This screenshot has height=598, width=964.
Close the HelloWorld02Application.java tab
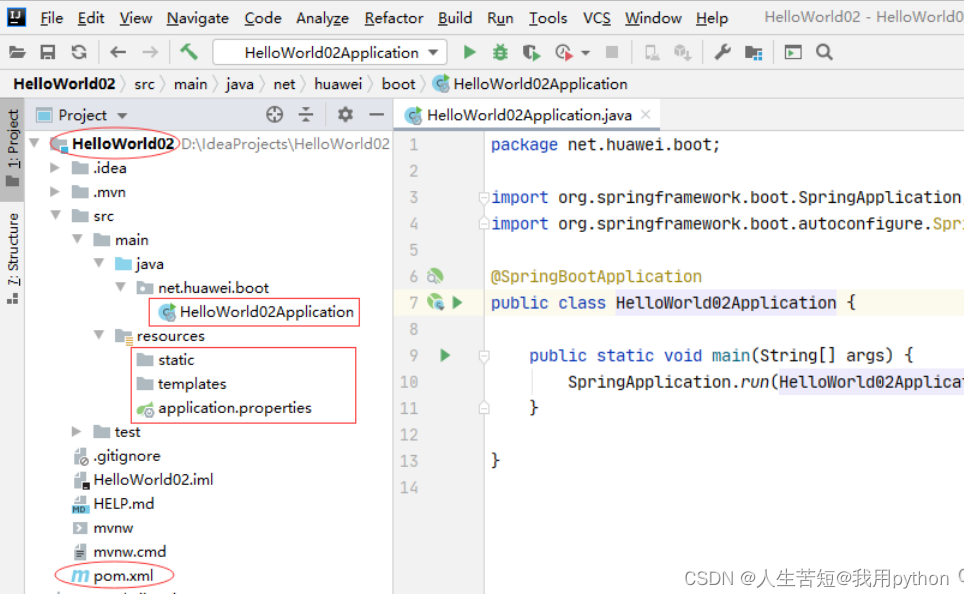(x=646, y=114)
